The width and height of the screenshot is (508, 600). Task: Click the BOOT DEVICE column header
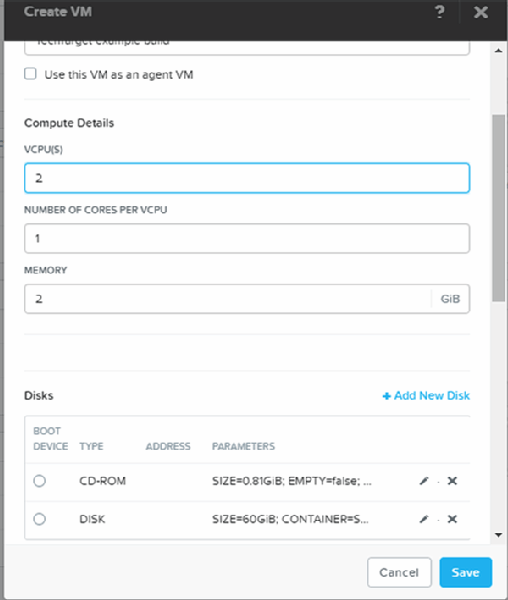[x=50, y=439]
